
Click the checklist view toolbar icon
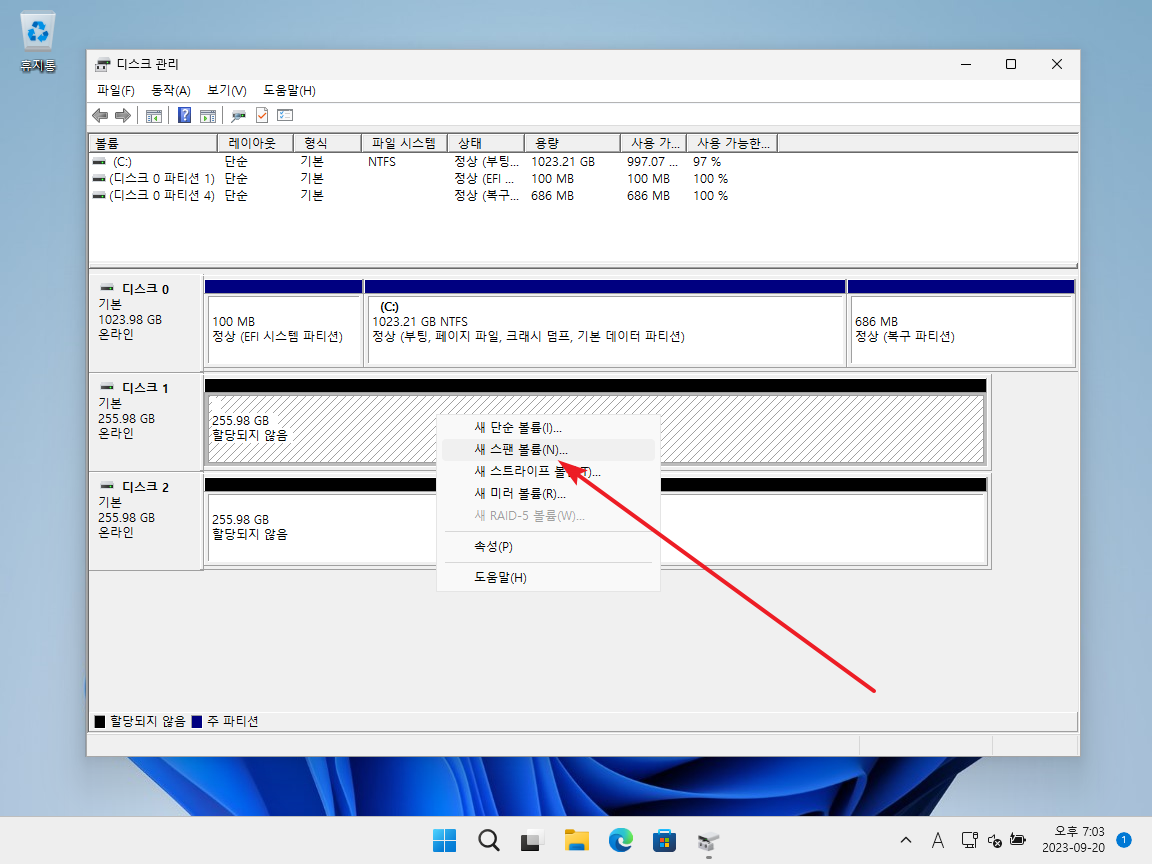(285, 115)
